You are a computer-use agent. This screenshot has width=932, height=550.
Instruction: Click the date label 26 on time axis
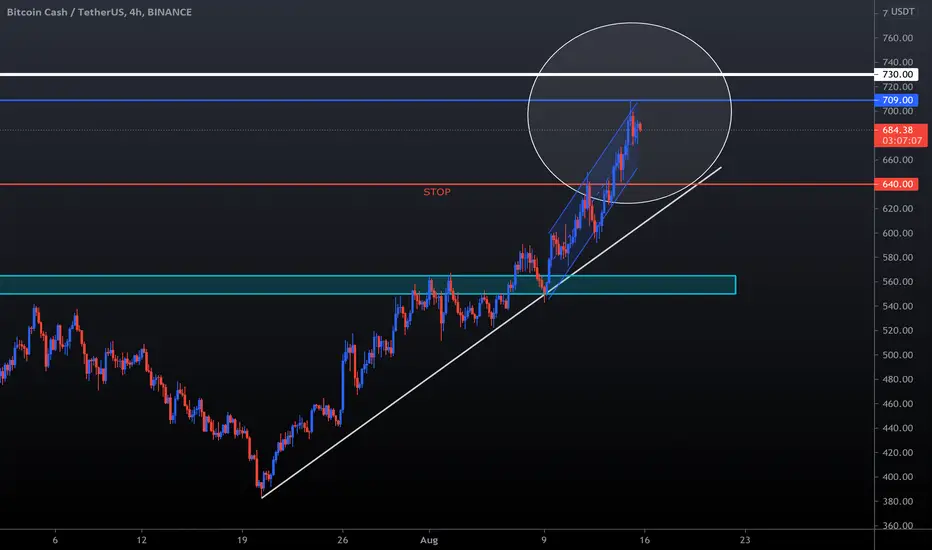tap(342, 540)
